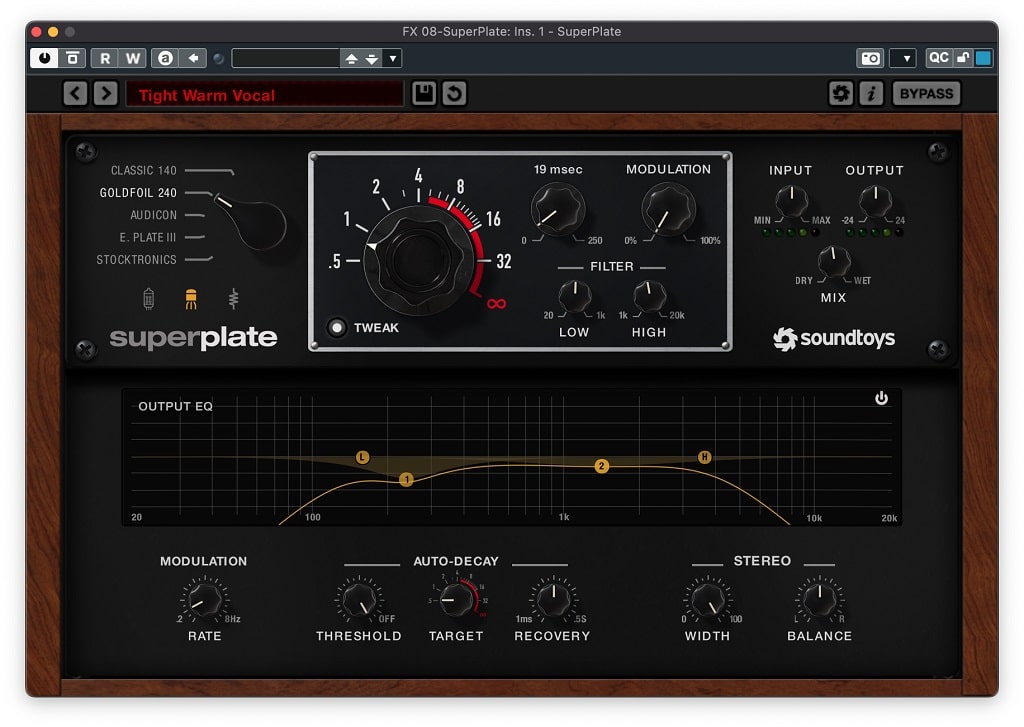1024x727 pixels.
Task: Select the GOLDFOIL 240 plate type
Action: tap(138, 193)
